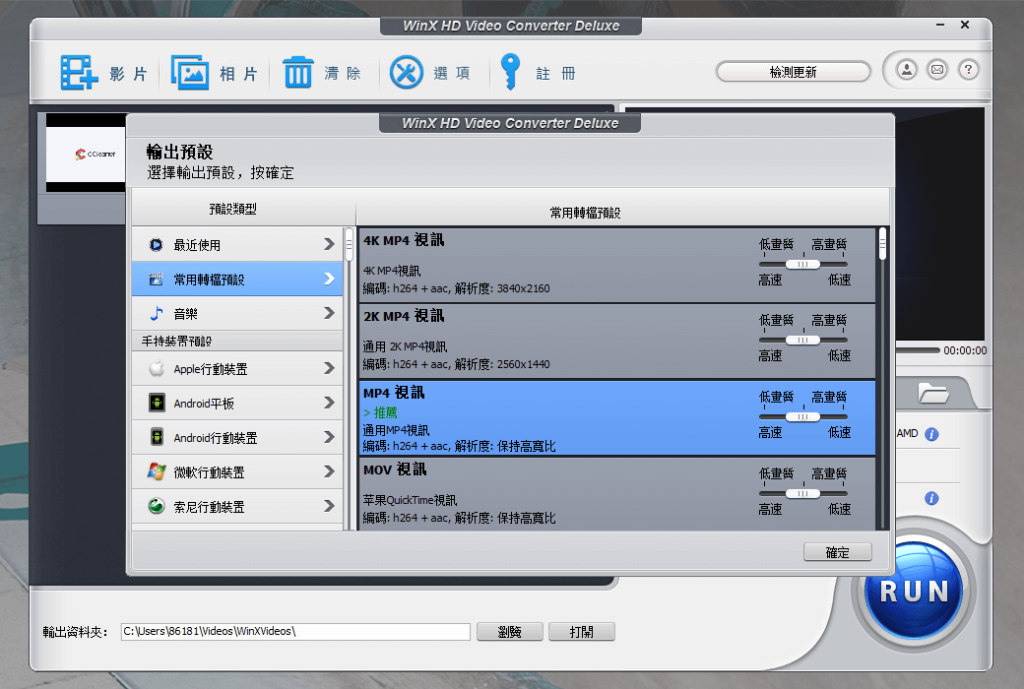This screenshot has height=689, width=1024.
Task: Open options (選項) wrench icon
Action: click(406, 72)
